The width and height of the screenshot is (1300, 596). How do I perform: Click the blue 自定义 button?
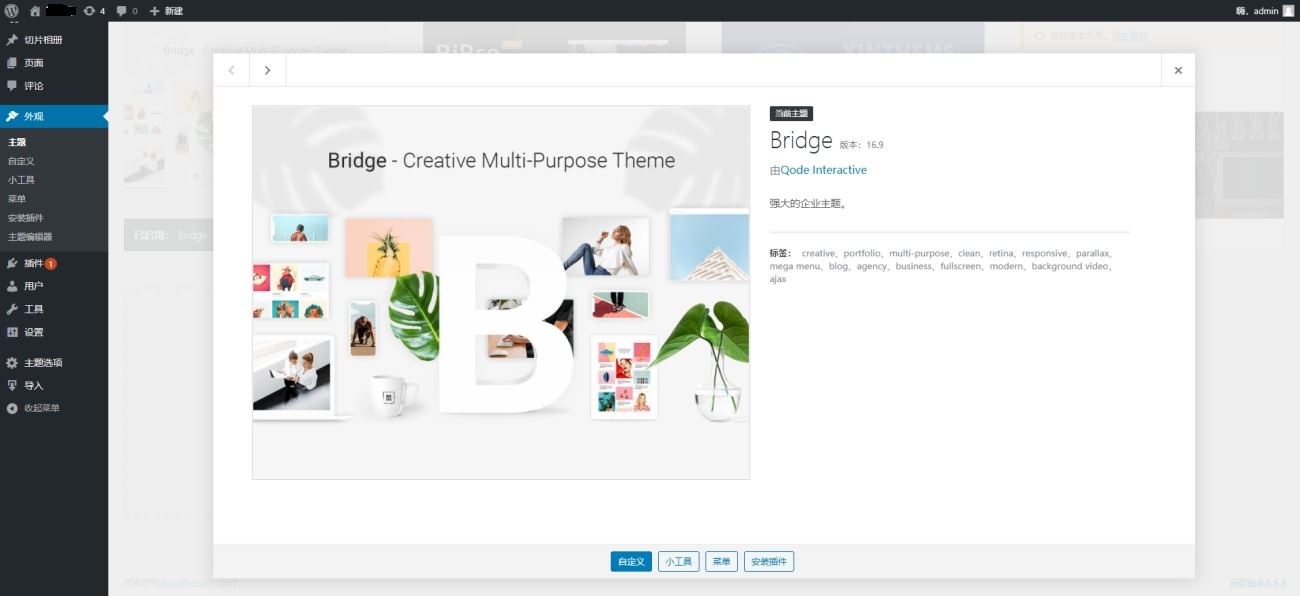point(631,562)
